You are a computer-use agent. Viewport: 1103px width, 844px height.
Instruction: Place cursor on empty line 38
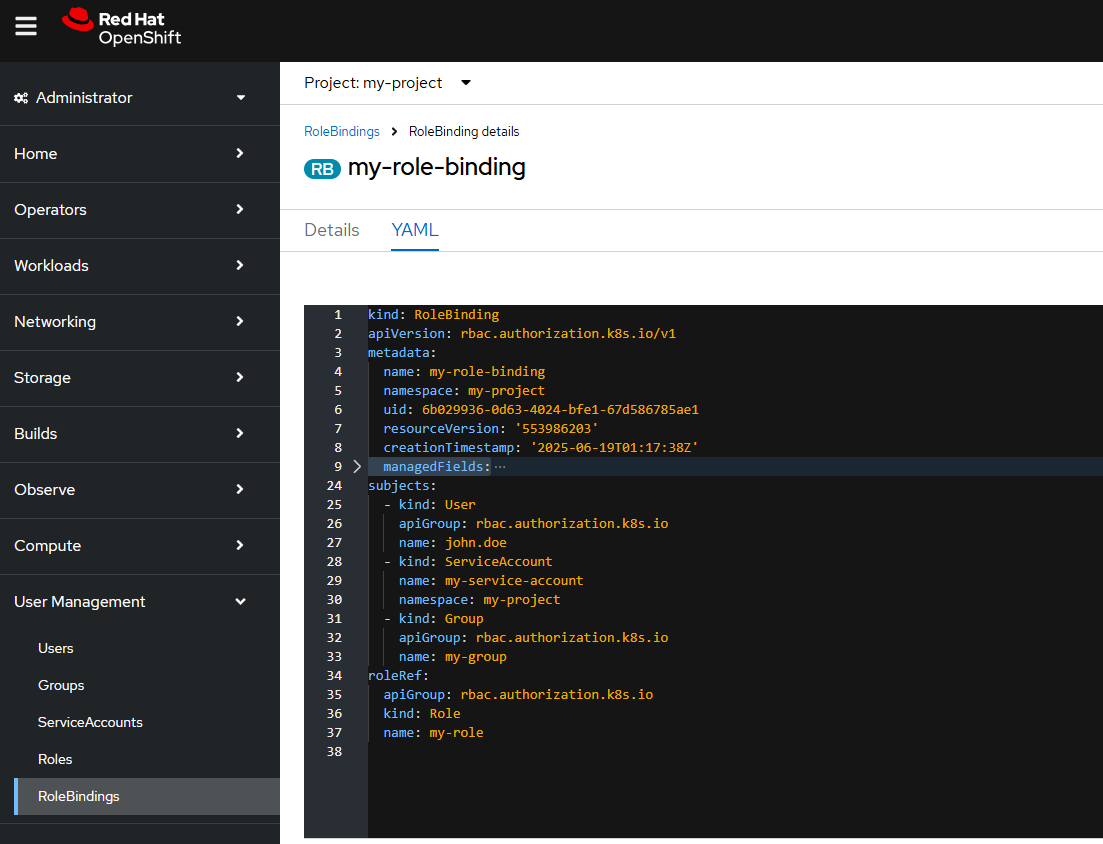pyautogui.click(x=735, y=751)
